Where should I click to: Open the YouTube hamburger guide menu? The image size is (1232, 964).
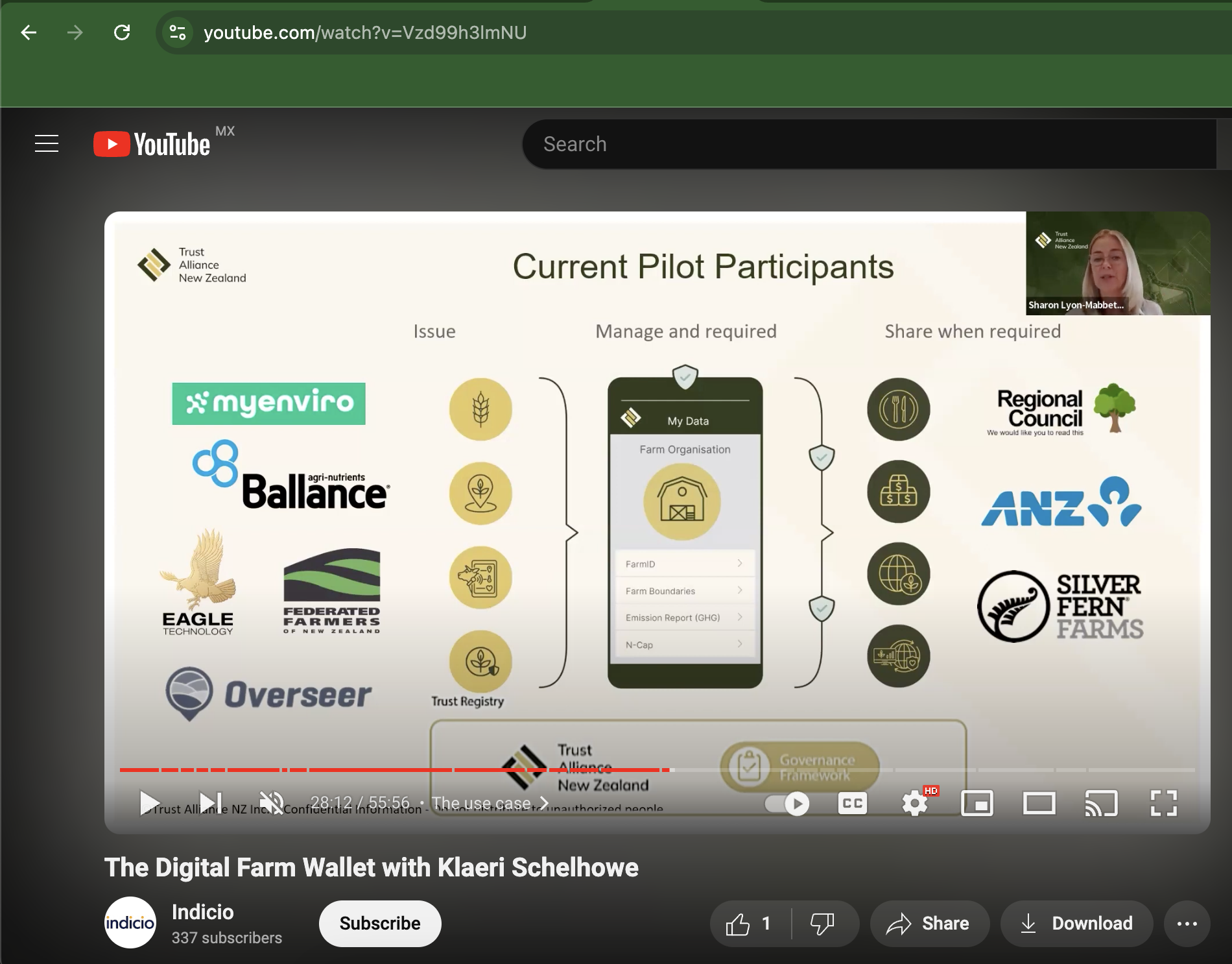47,143
